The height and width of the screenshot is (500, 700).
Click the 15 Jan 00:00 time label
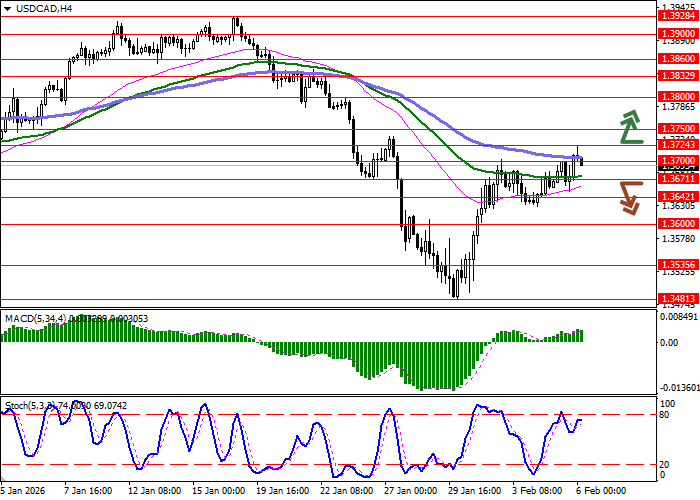[x=219, y=491]
